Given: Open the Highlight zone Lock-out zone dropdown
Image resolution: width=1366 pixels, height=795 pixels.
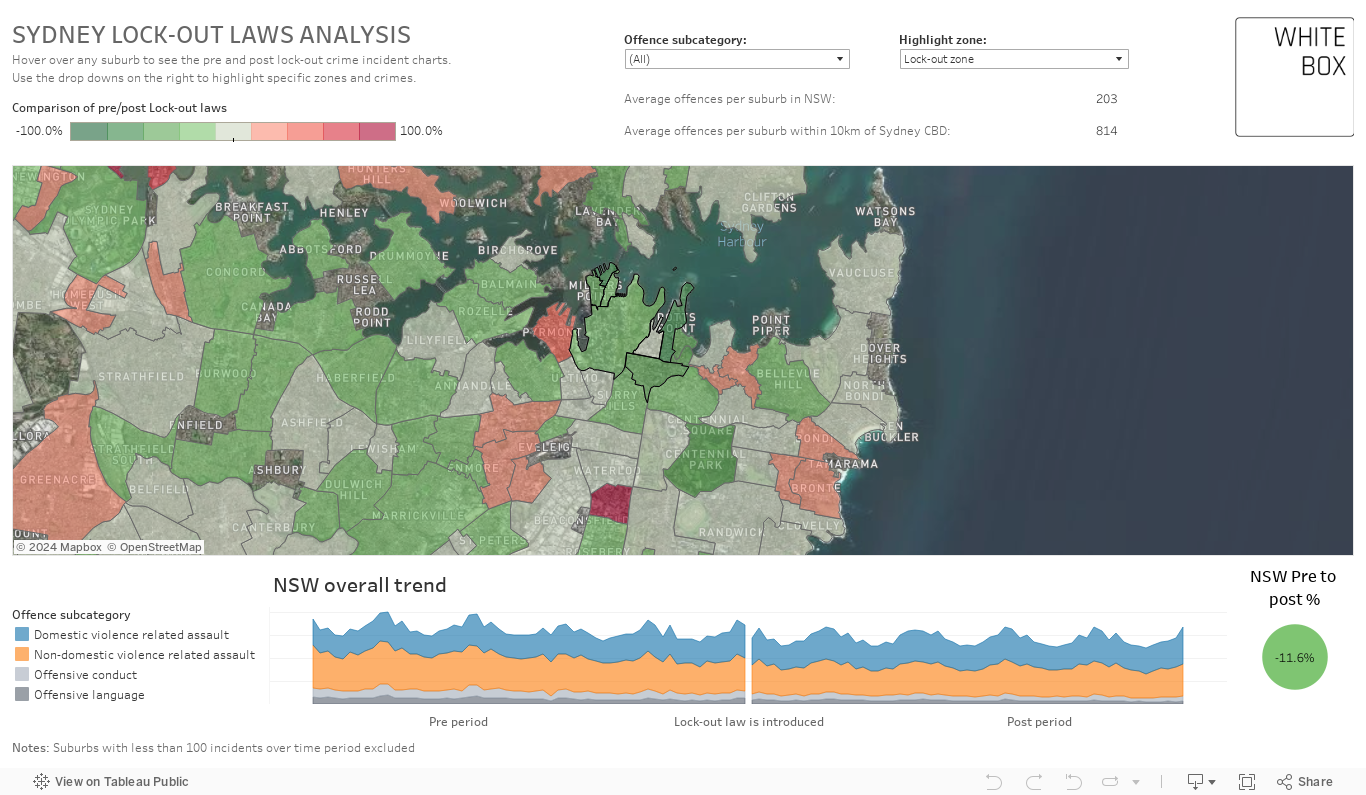Looking at the screenshot, I should tap(1014, 59).
